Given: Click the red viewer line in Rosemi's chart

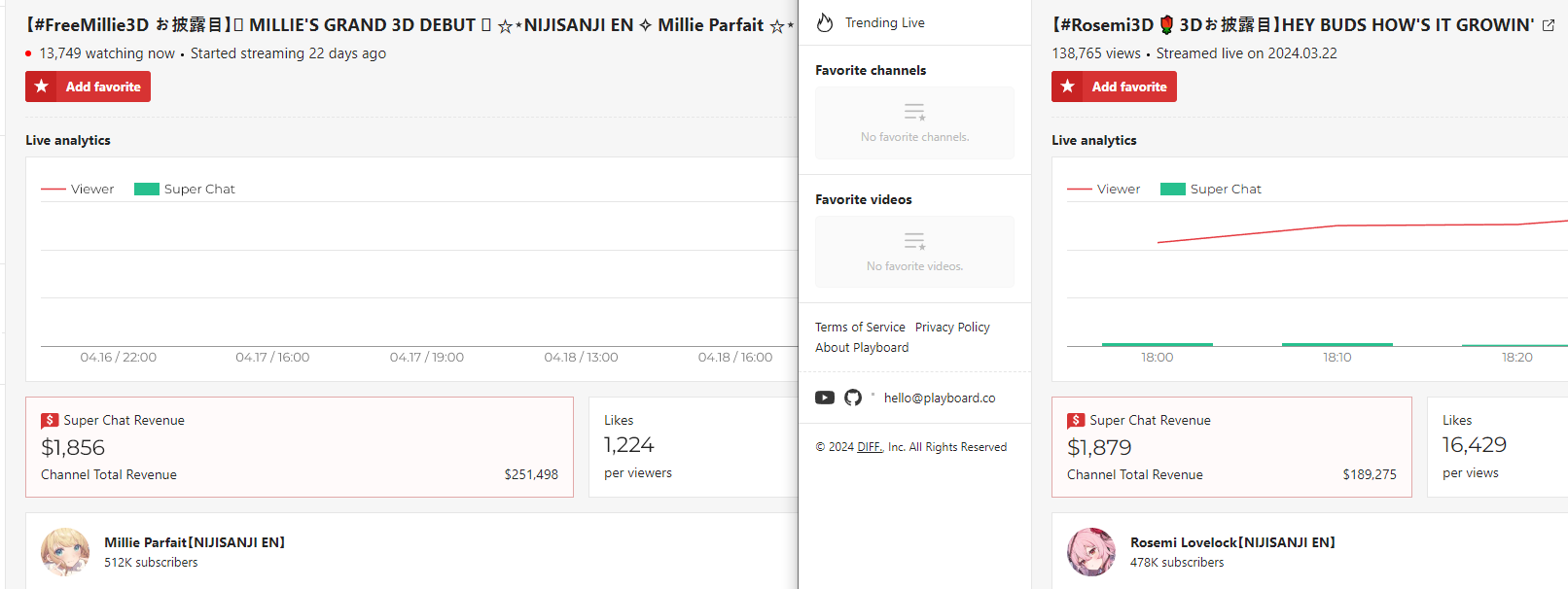Looking at the screenshot, I should coord(1362,226).
